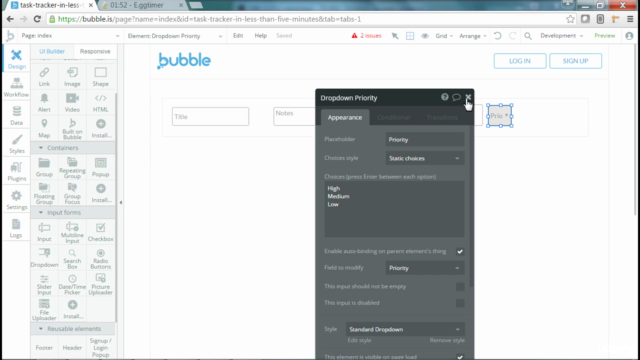Switch to the UI Builder tab
The image size is (640, 360).
(x=52, y=51)
